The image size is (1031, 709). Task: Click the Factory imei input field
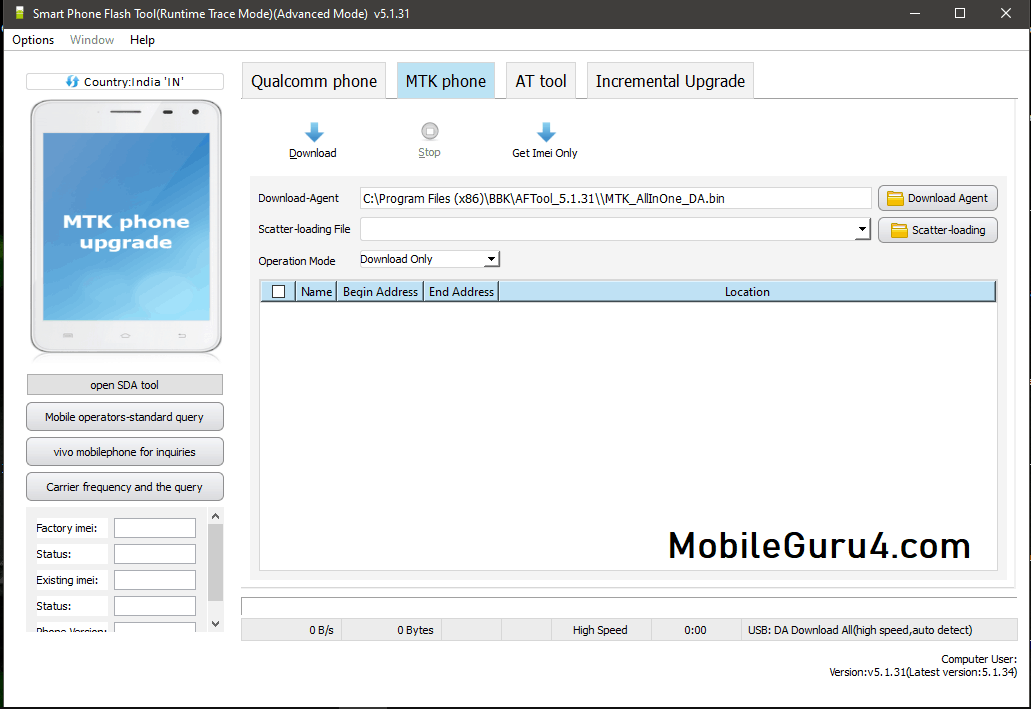(155, 527)
